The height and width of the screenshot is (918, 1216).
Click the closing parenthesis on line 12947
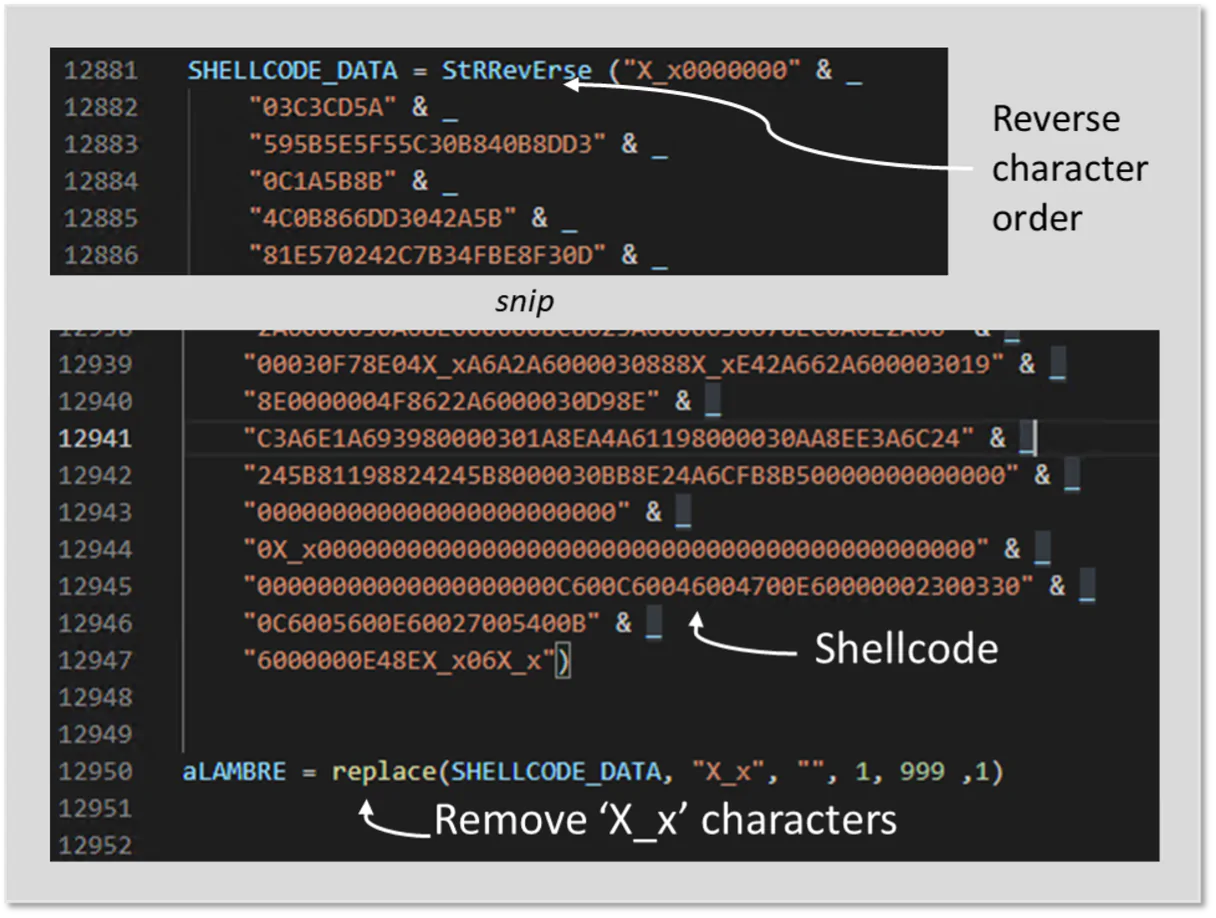tap(563, 660)
